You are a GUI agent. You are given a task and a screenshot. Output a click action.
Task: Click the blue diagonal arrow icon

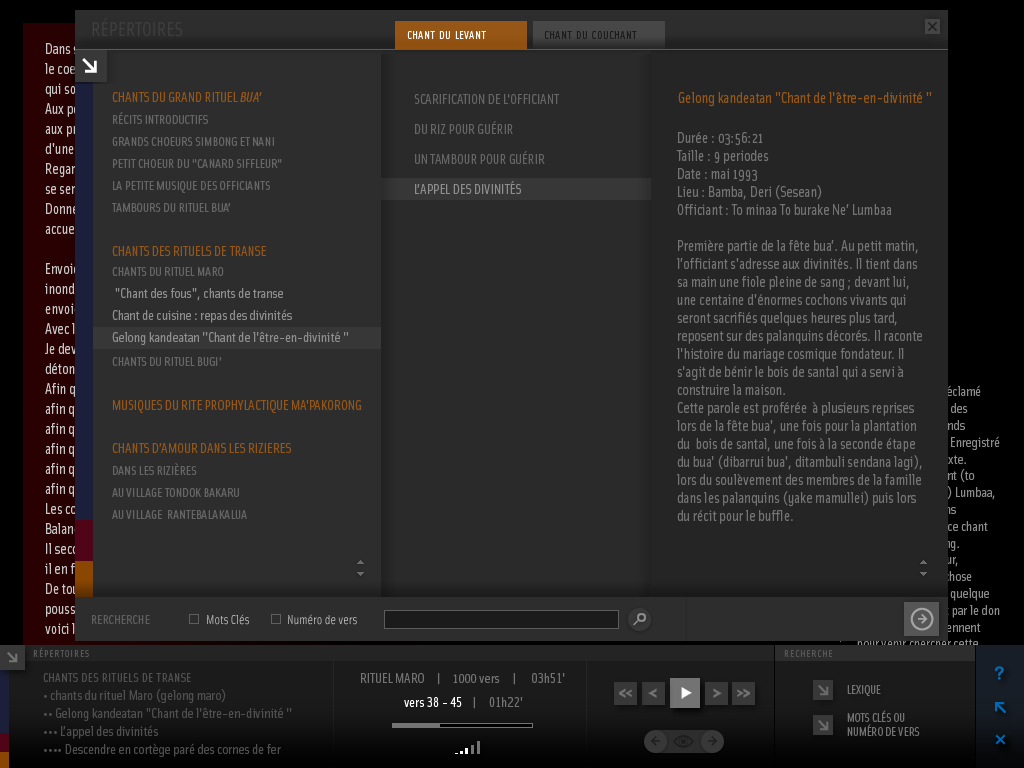tap(999, 707)
